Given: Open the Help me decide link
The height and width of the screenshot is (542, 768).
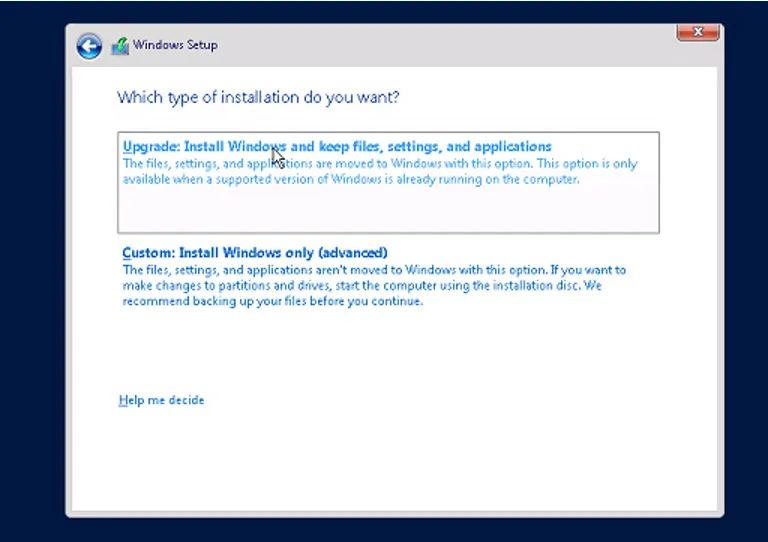Looking at the screenshot, I should (161, 400).
